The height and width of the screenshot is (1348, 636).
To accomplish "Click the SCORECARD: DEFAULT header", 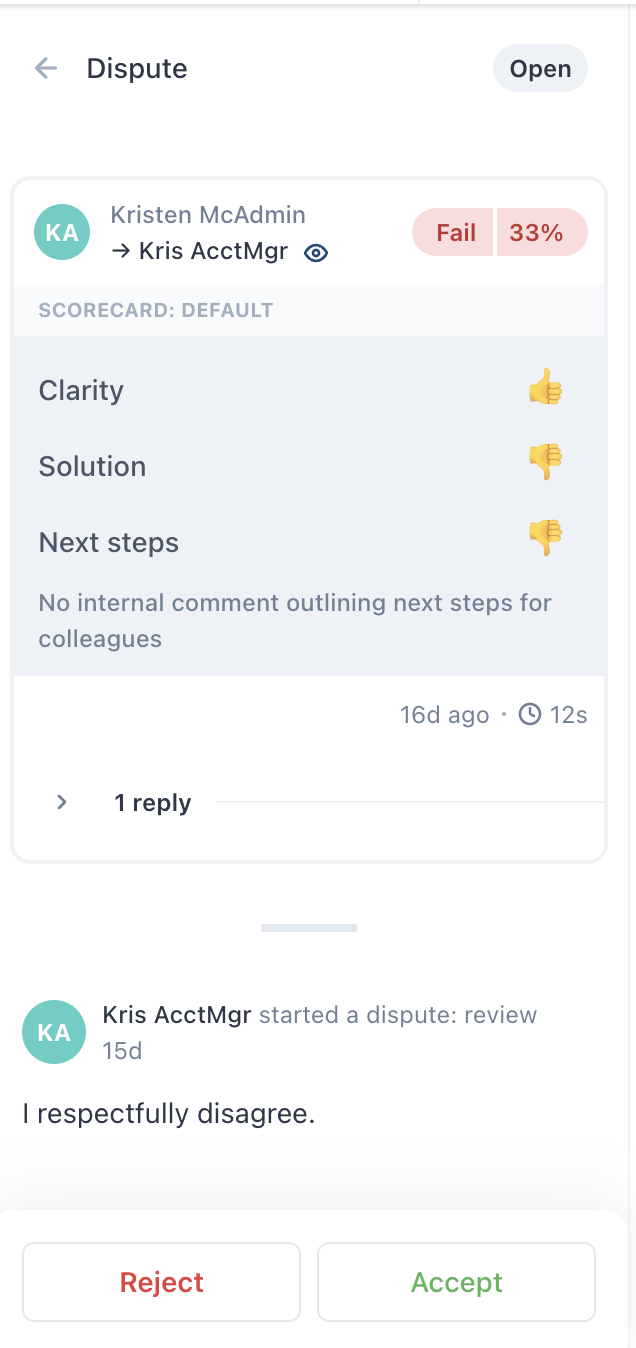I will (x=156, y=310).
